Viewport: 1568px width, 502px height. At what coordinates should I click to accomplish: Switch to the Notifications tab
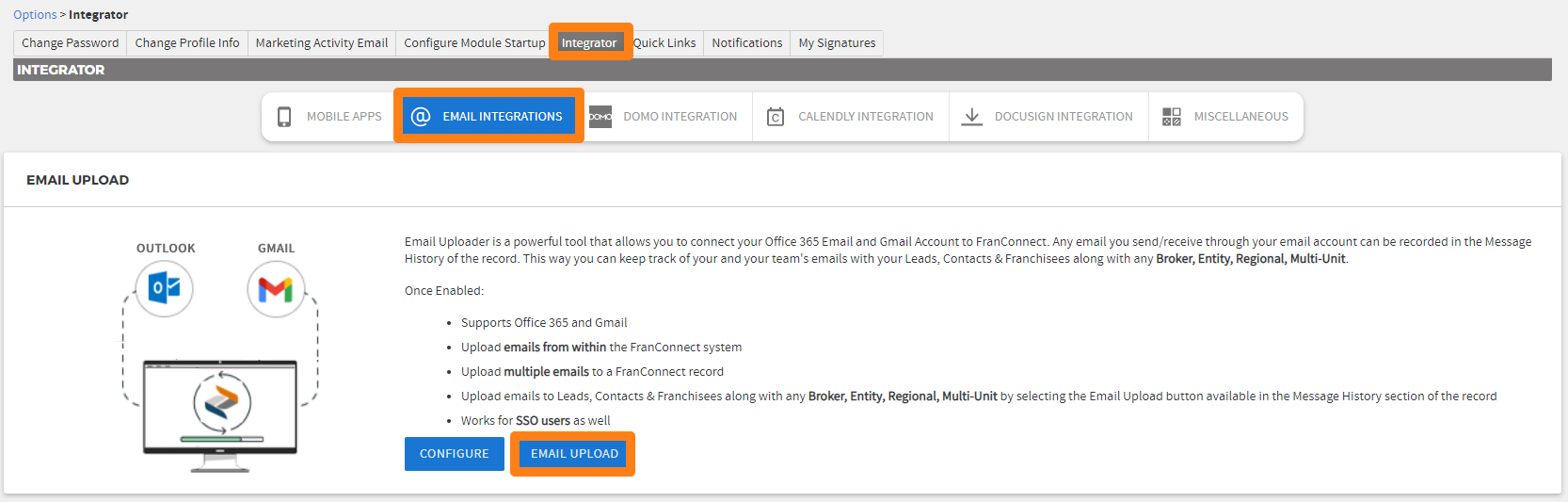747,43
